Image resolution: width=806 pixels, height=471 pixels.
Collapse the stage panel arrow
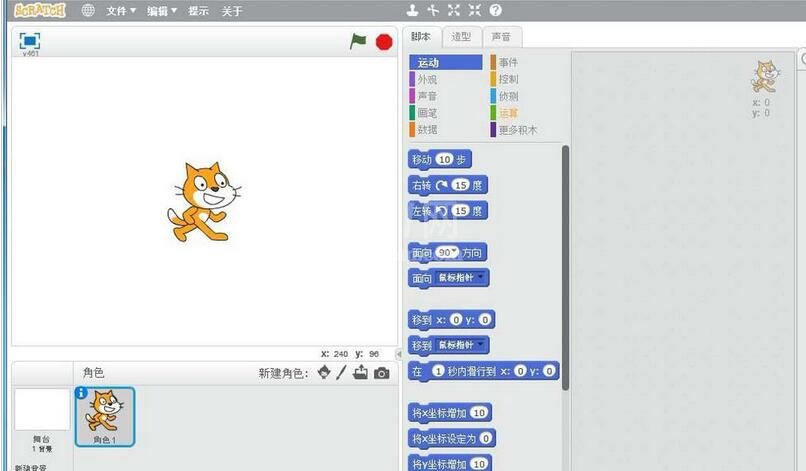pyautogui.click(x=399, y=354)
